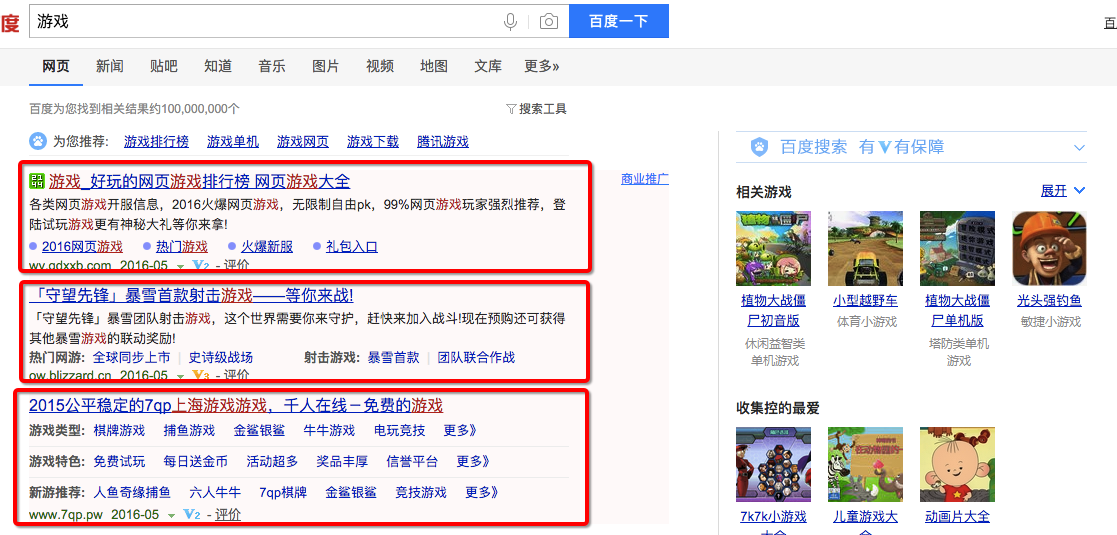Open the 史诗级战场 link
Screen dimensions: 1117x535
(221, 357)
